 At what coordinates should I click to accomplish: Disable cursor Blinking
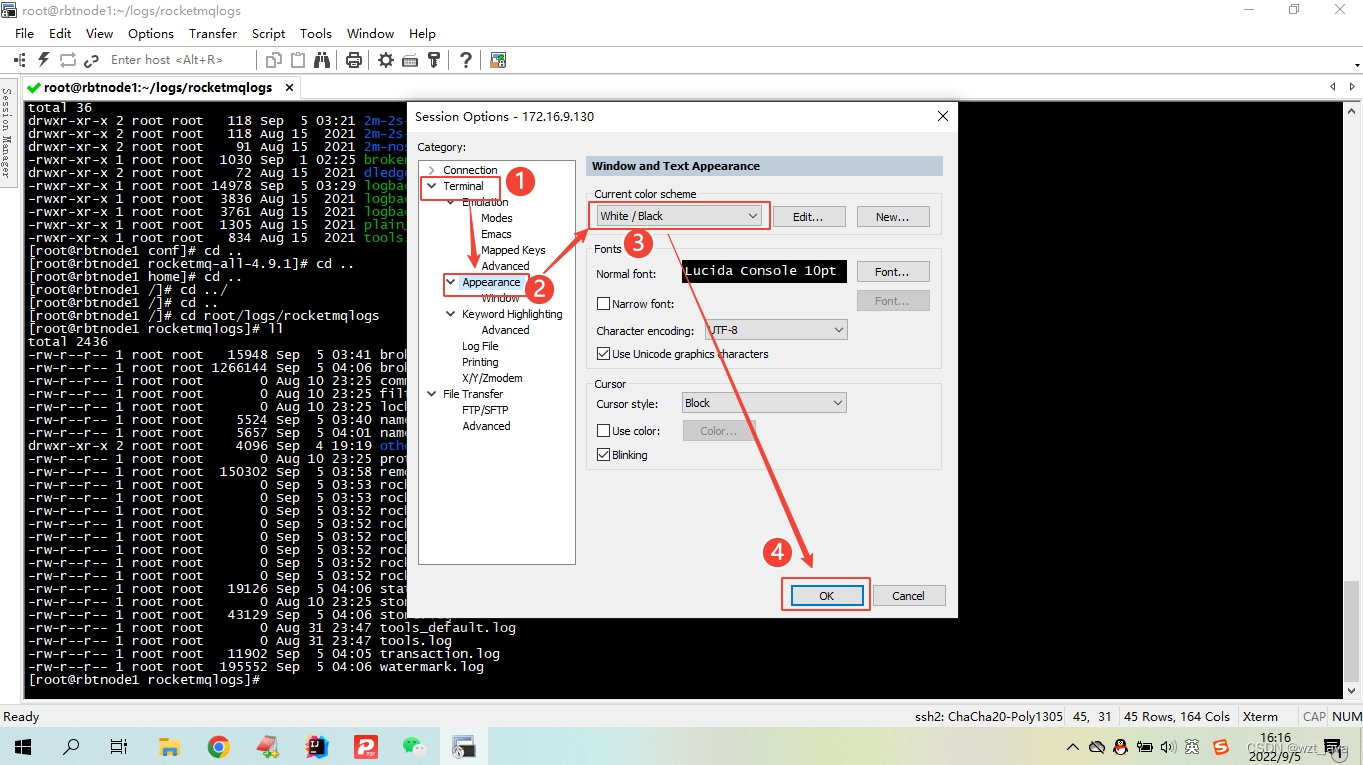(604, 454)
